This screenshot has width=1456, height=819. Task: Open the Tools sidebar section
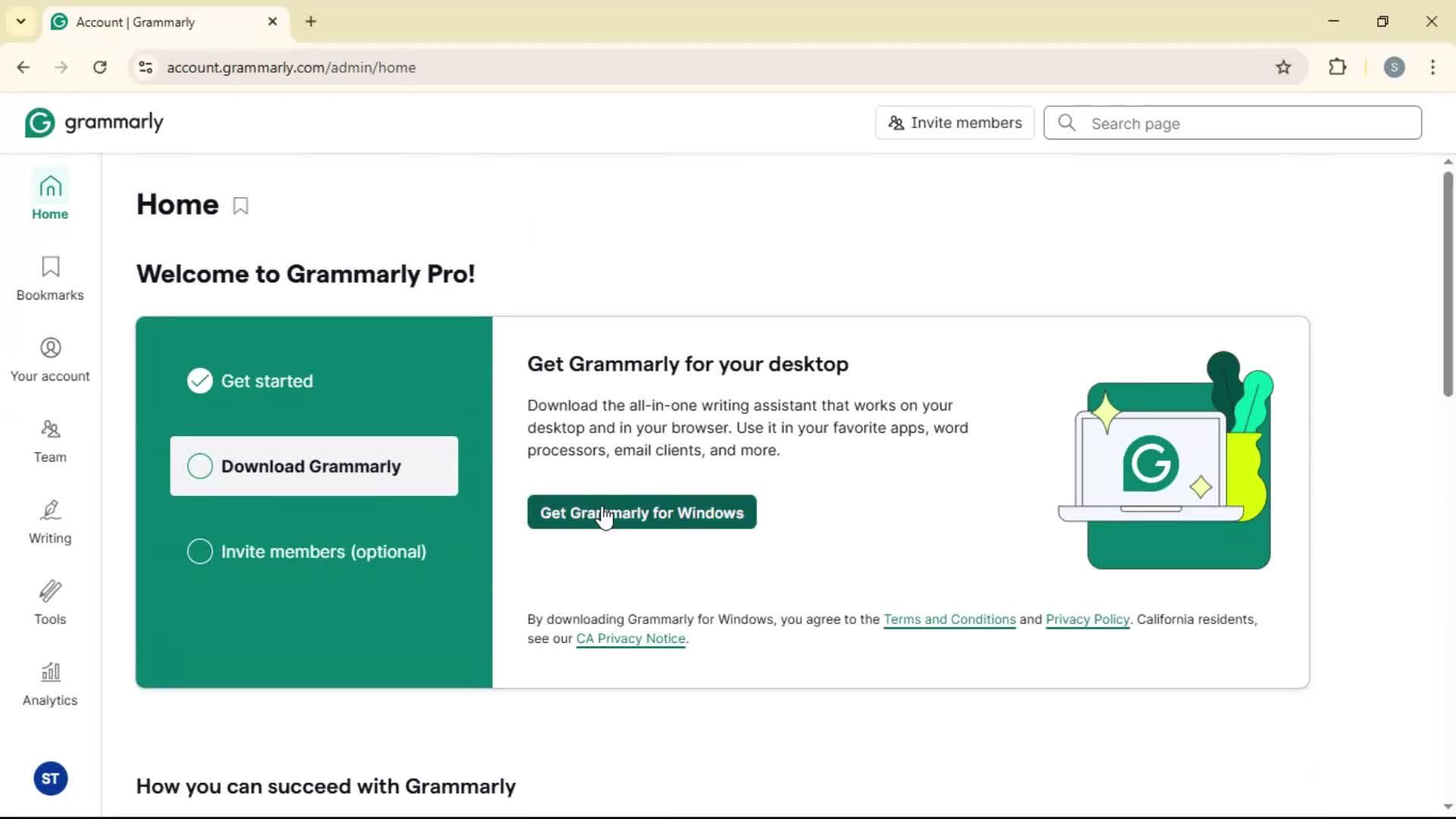(x=50, y=602)
